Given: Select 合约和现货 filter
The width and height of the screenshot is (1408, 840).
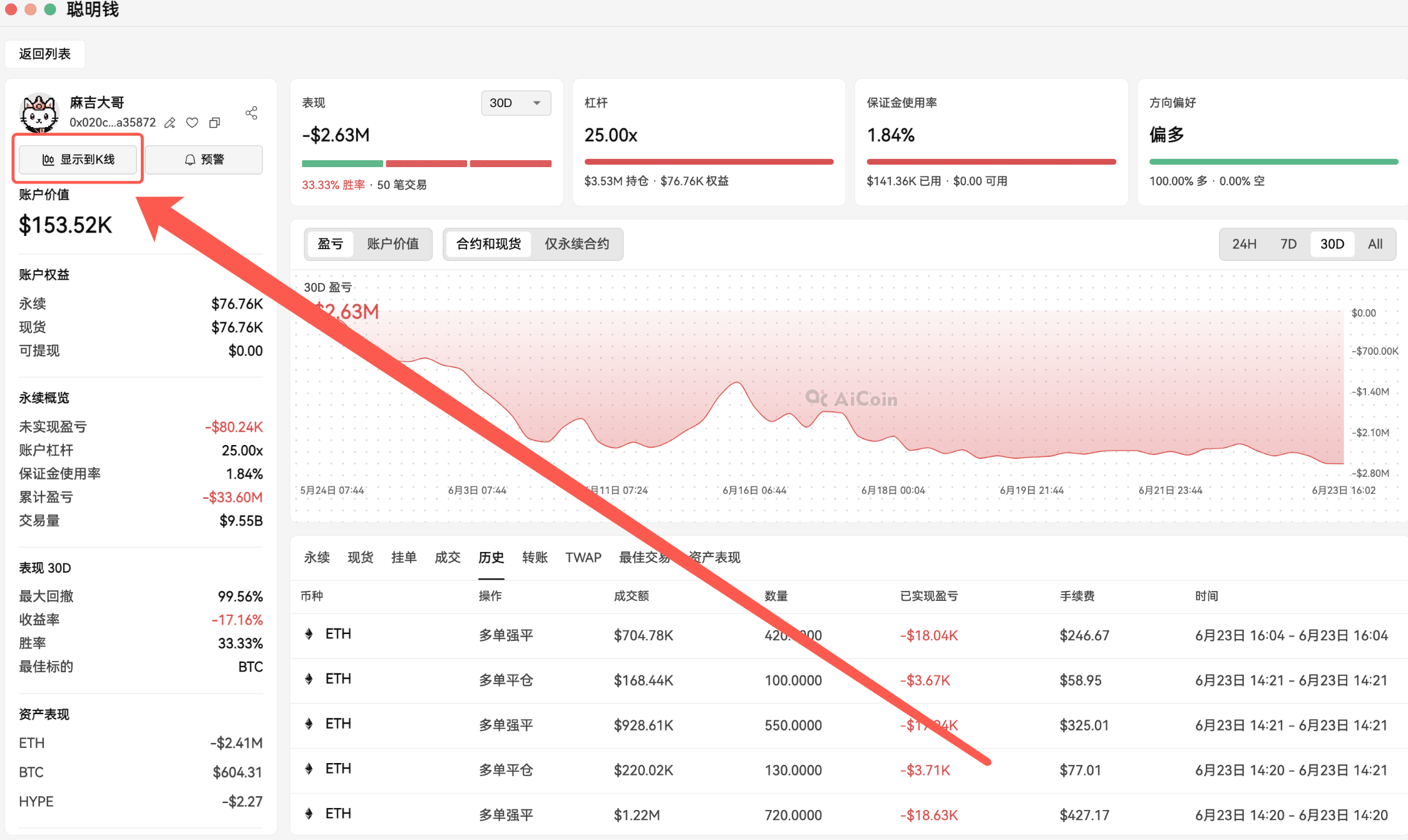Looking at the screenshot, I should 488,244.
